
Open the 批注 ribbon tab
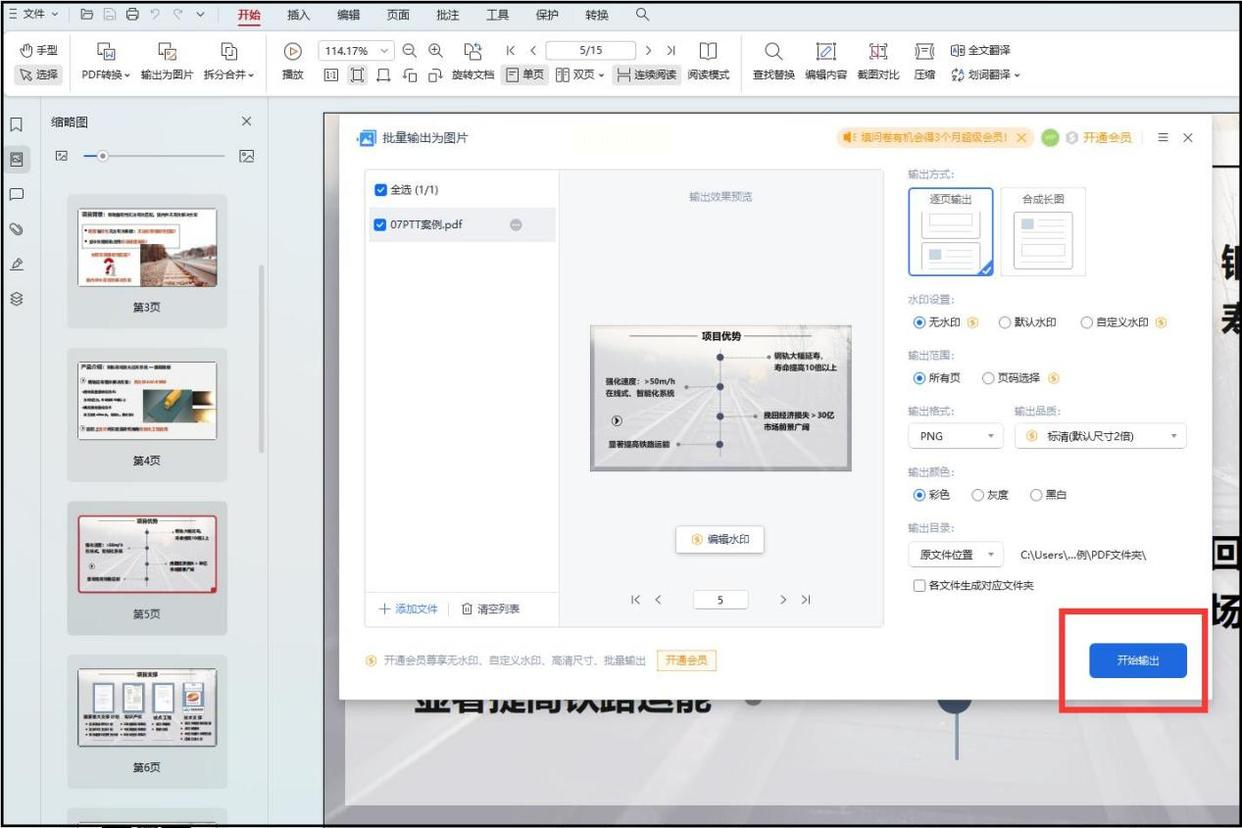pos(448,15)
